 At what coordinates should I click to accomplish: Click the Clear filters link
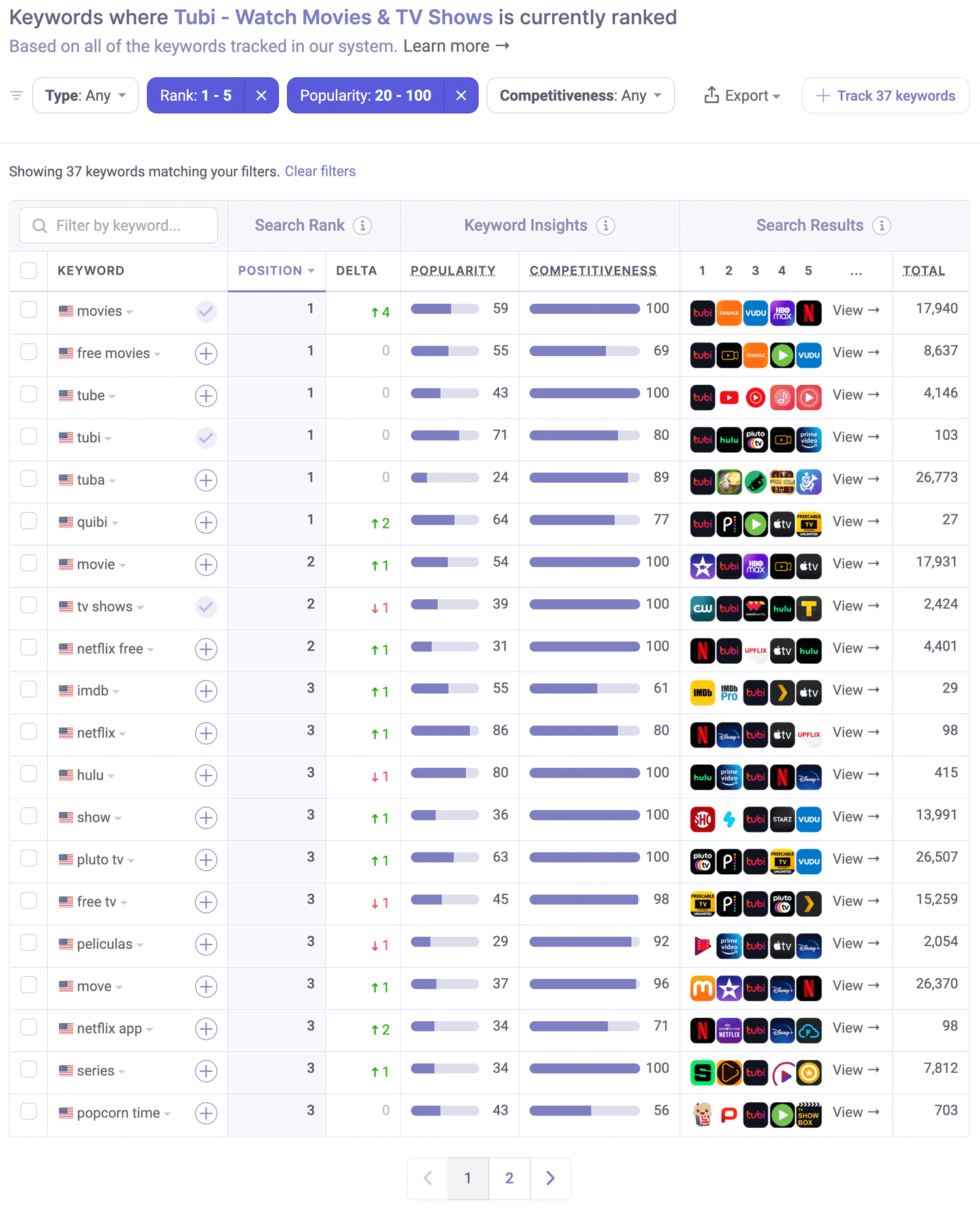pyautogui.click(x=320, y=171)
